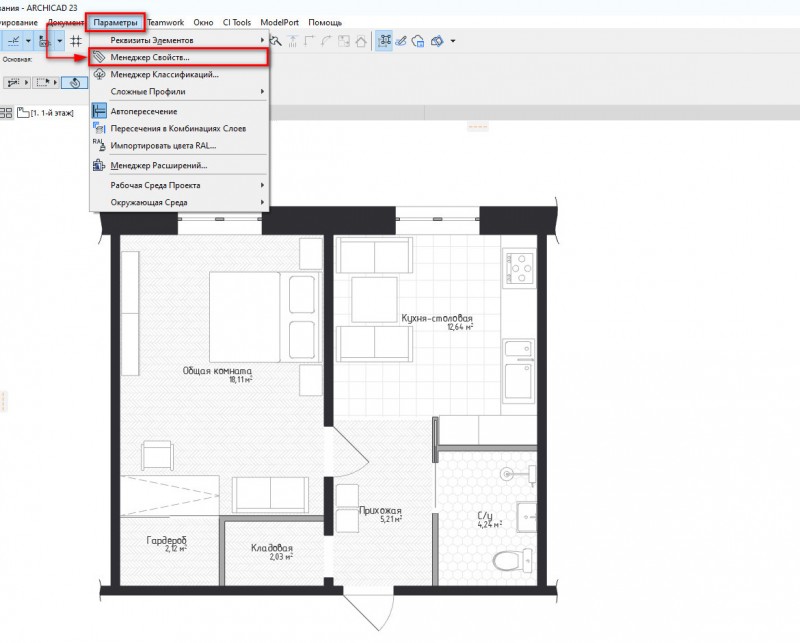Image resolution: width=800 pixels, height=643 pixels.
Task: Choose Менеджер Классификаций... menu entry
Action: [179, 75]
